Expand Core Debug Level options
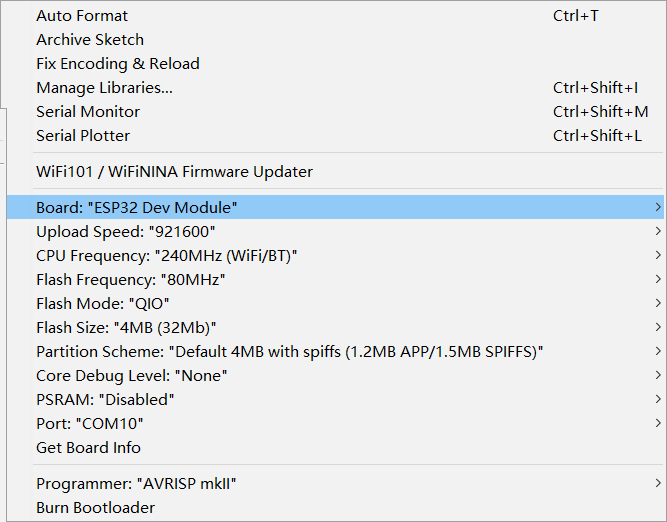The height and width of the screenshot is (522, 667). pyautogui.click(x=132, y=376)
